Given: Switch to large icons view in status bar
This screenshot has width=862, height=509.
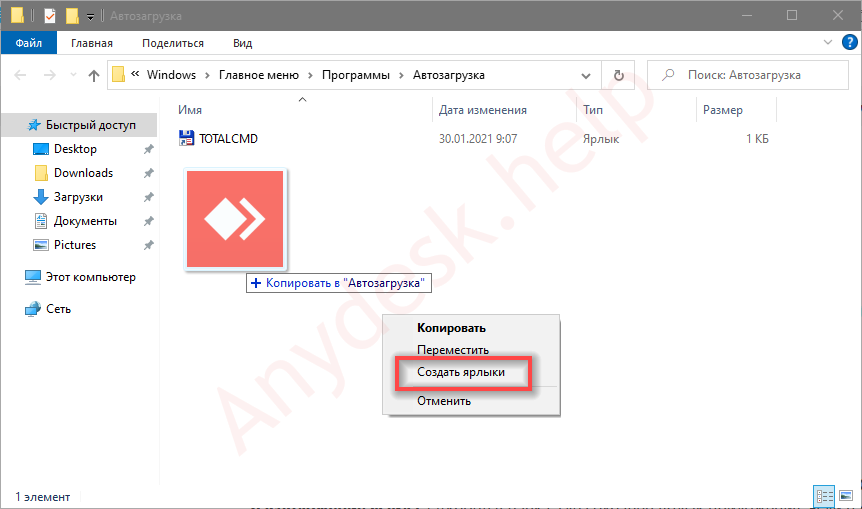Looking at the screenshot, I should click(x=844, y=496).
